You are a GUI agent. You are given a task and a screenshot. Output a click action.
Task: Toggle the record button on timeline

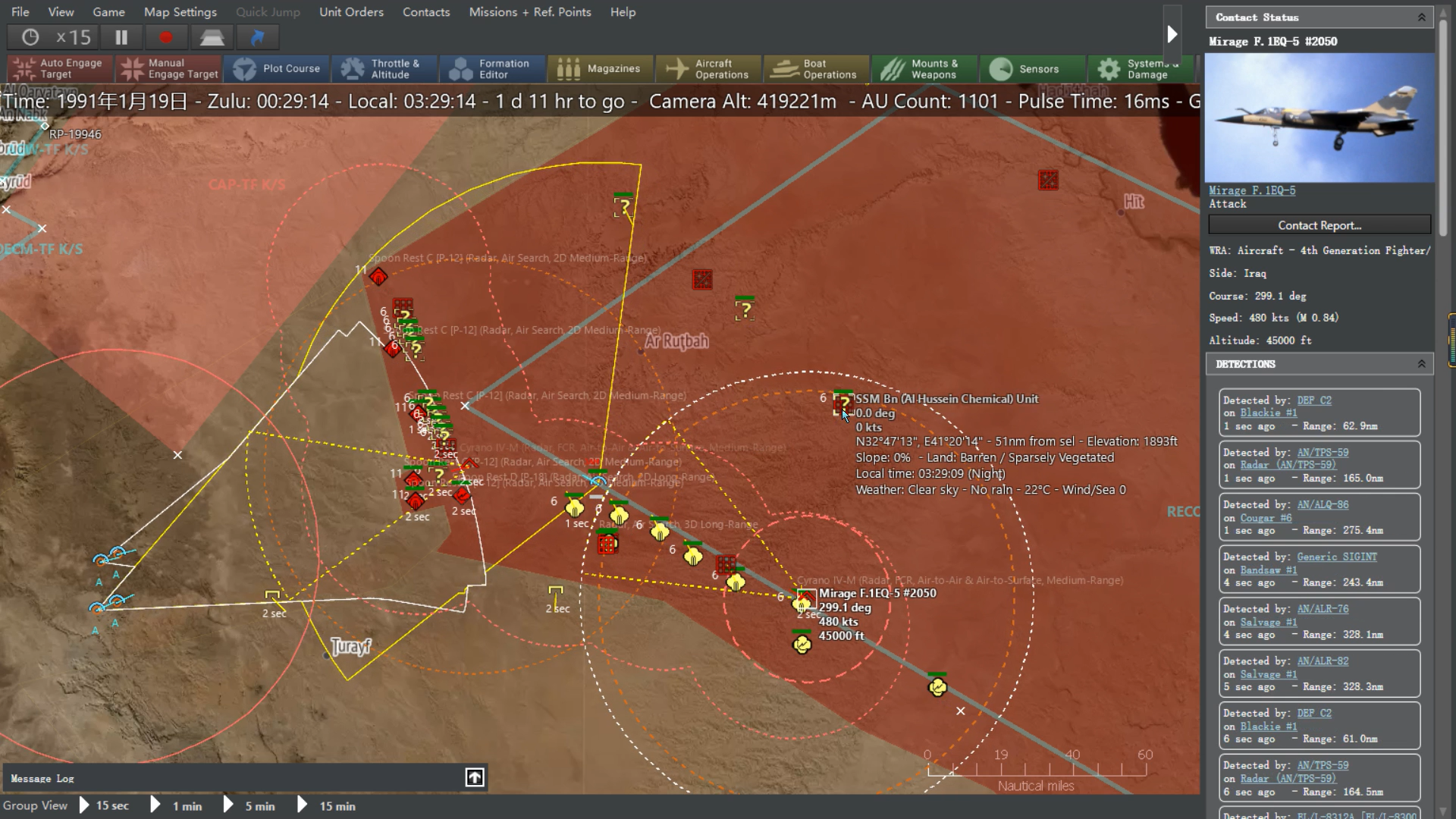(167, 38)
